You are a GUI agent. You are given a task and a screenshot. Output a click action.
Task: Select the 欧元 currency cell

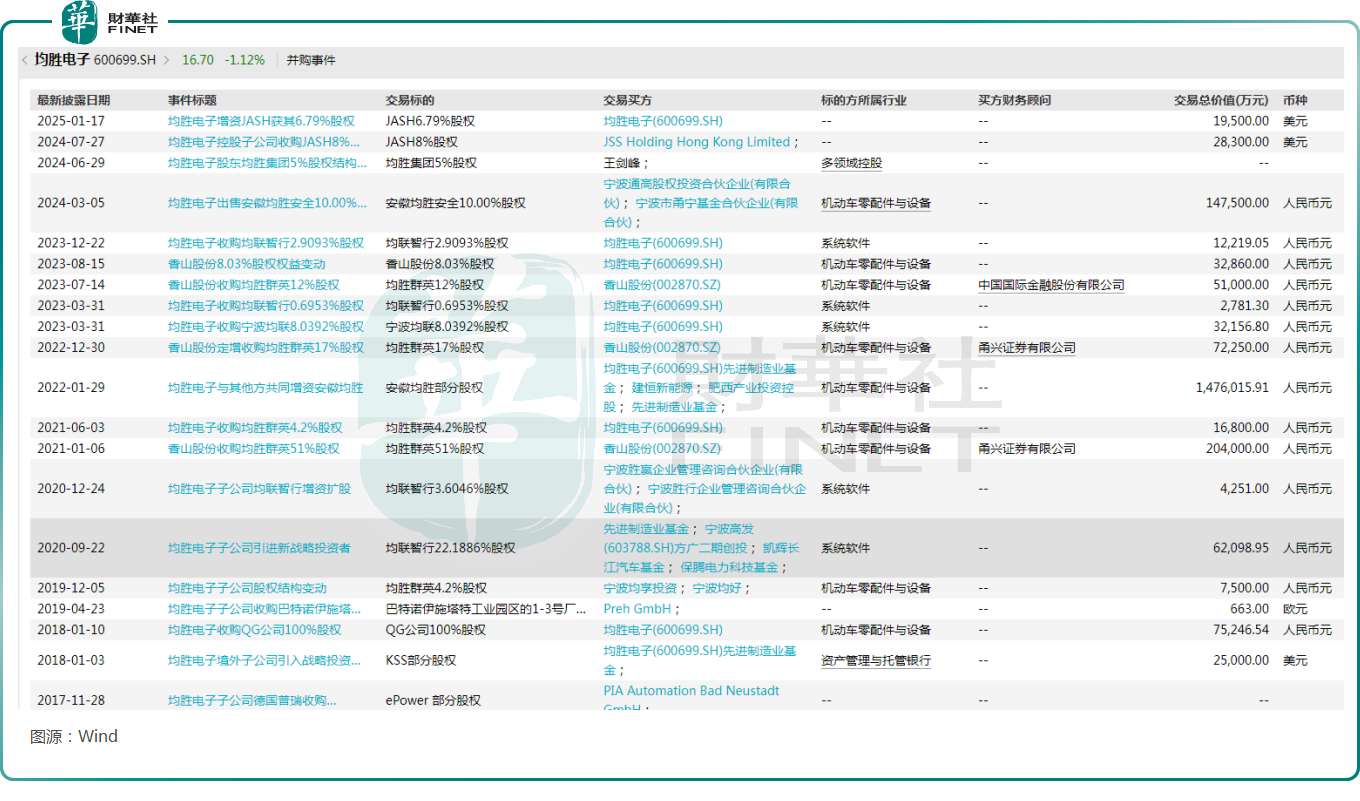pos(1295,609)
